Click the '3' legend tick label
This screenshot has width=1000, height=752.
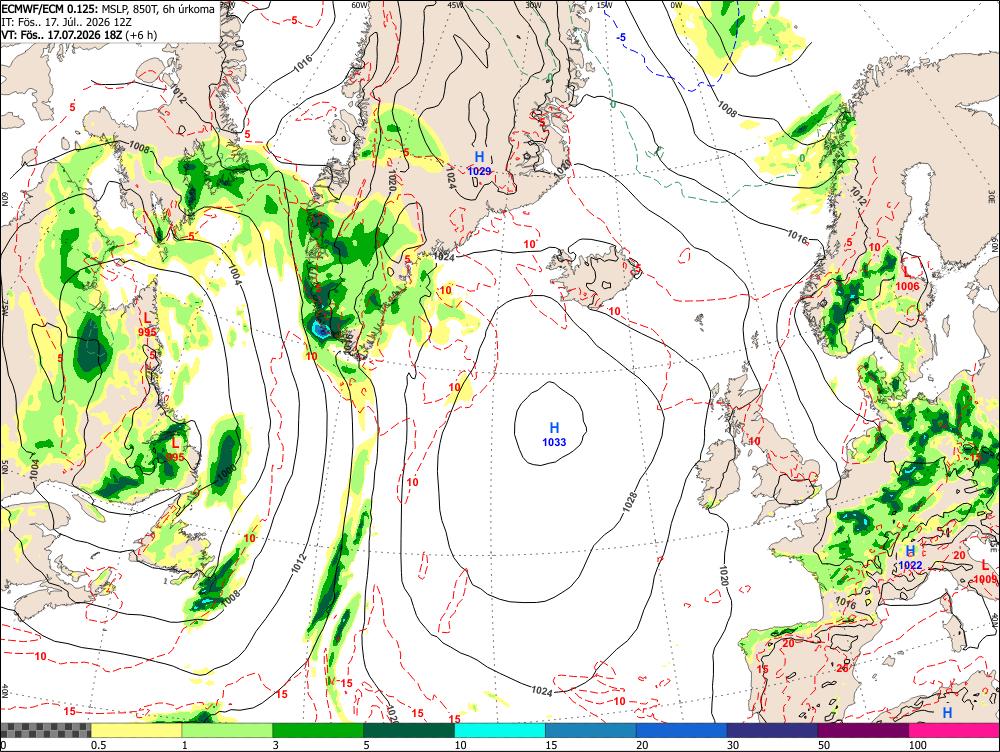pos(276,745)
